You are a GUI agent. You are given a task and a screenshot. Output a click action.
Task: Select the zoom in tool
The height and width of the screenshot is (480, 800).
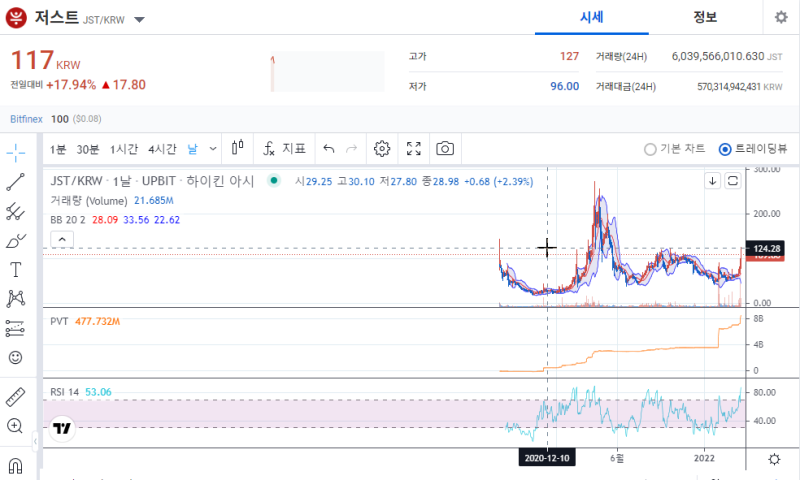coord(15,425)
